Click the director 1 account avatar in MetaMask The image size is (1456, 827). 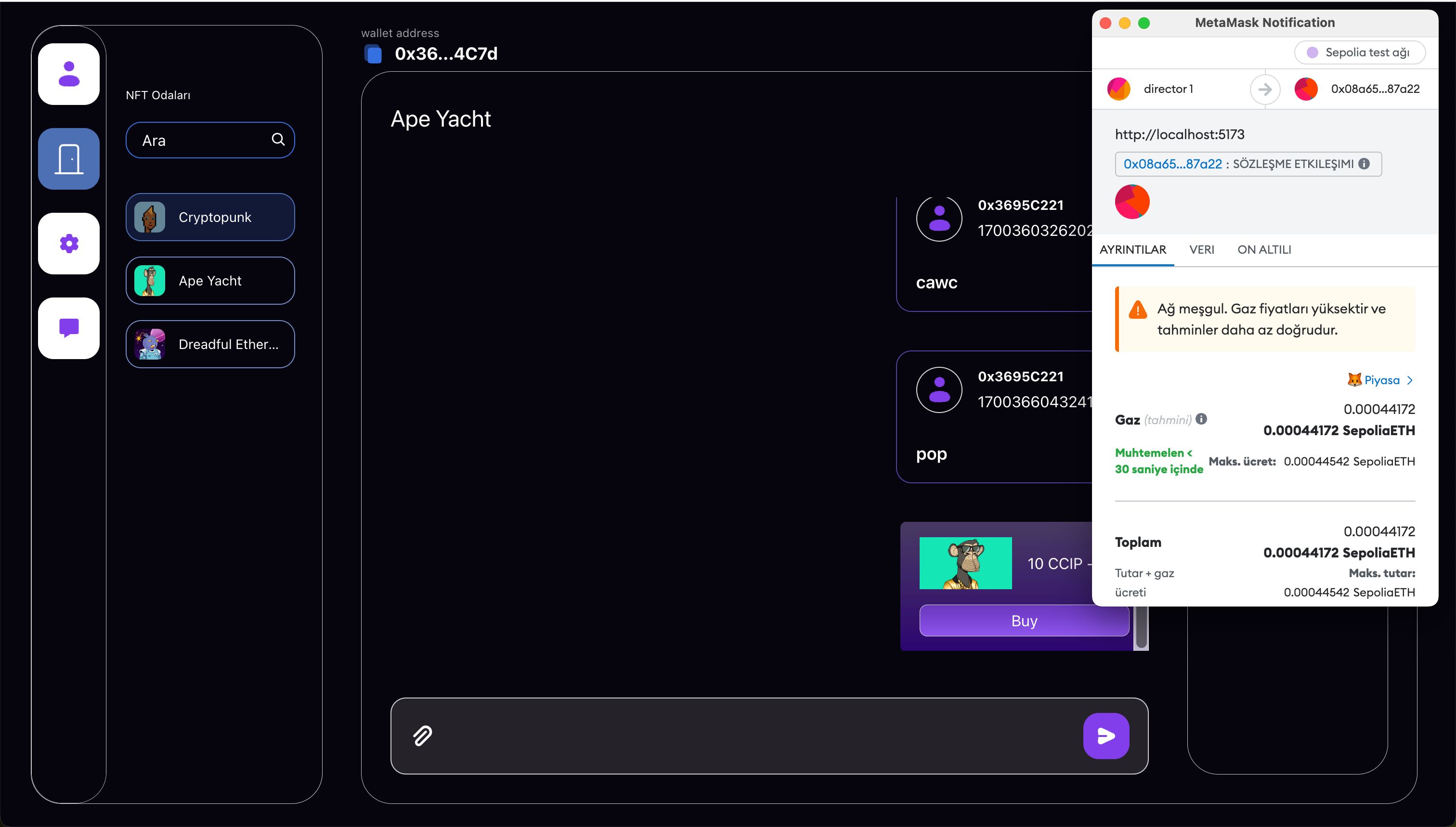pyautogui.click(x=1118, y=89)
